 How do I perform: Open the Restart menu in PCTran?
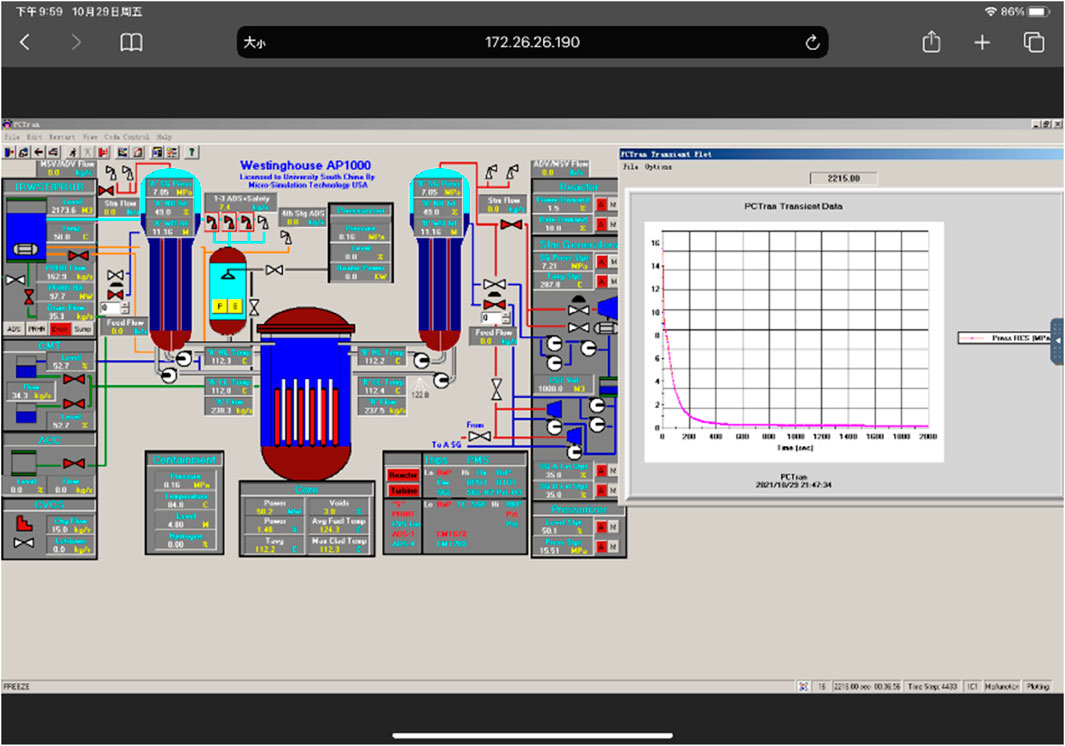pos(61,137)
